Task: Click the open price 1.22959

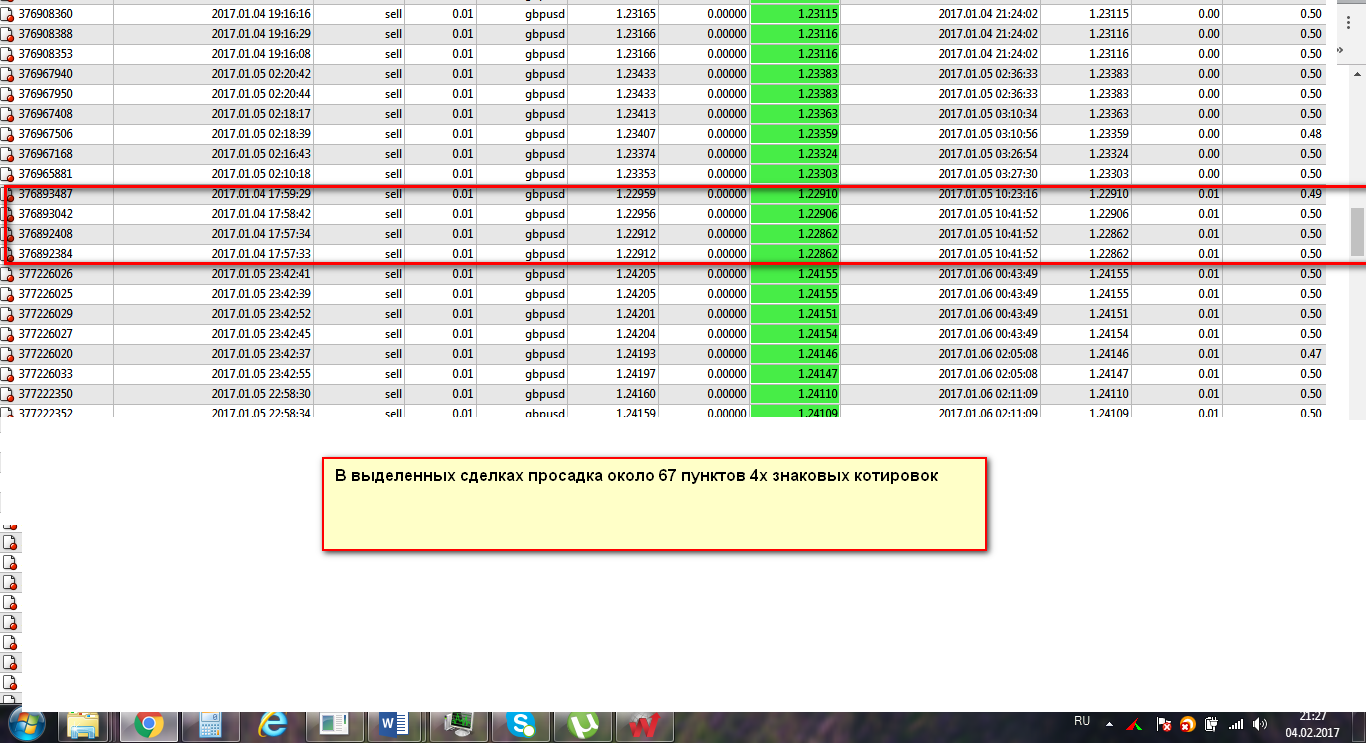Action: click(636, 194)
